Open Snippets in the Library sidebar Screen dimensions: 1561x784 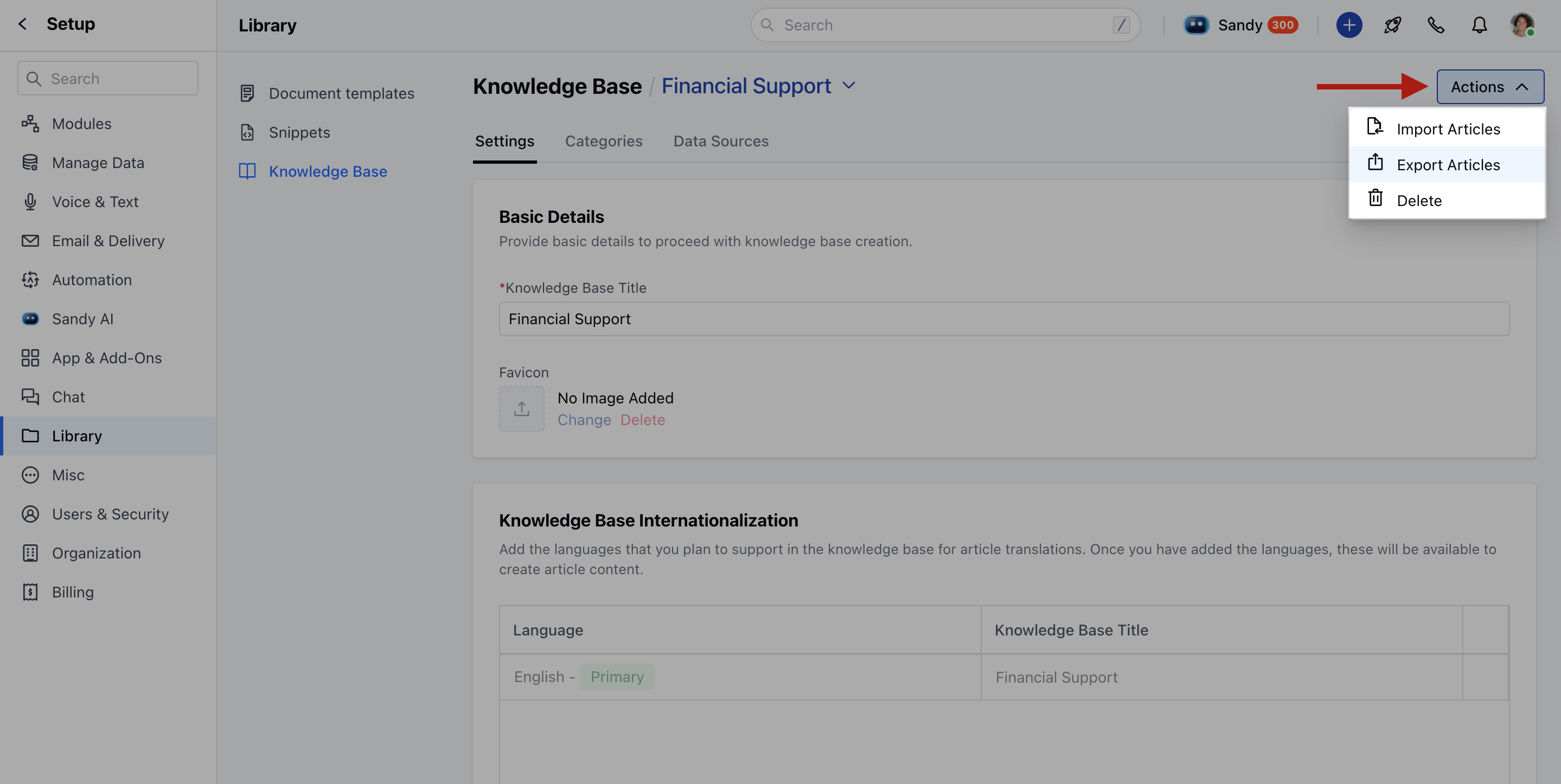coord(299,132)
